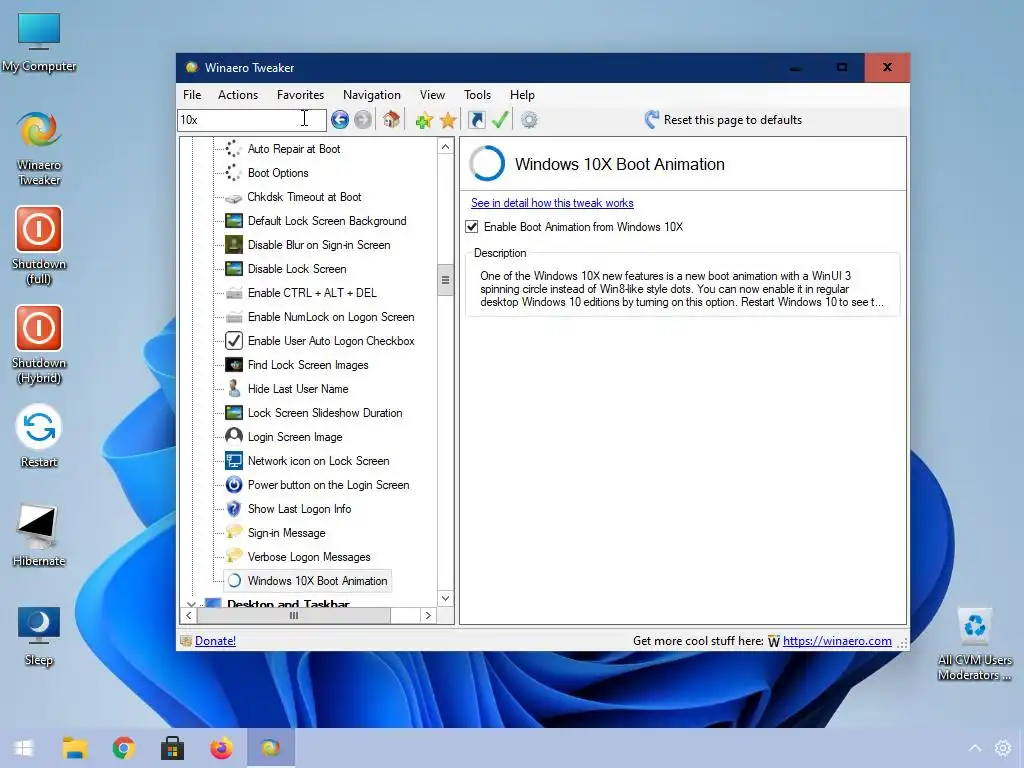Open the View menu
This screenshot has height=768, width=1024.
pyautogui.click(x=432, y=95)
